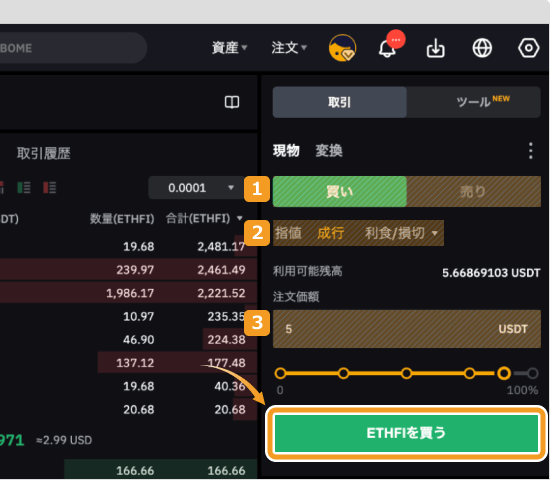Show sell-only order book view icon

tap(49, 187)
